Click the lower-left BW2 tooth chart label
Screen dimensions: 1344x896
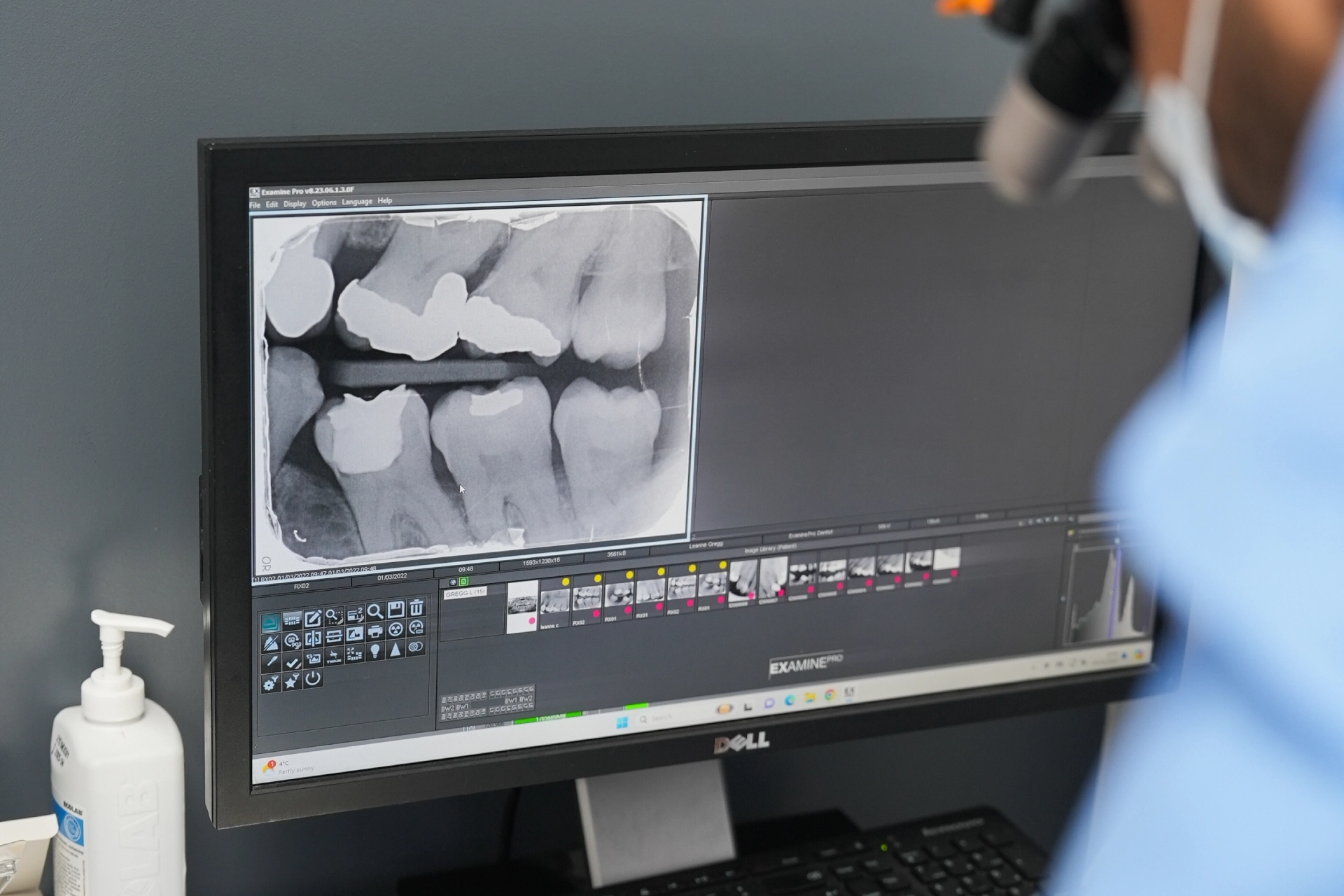[x=447, y=708]
